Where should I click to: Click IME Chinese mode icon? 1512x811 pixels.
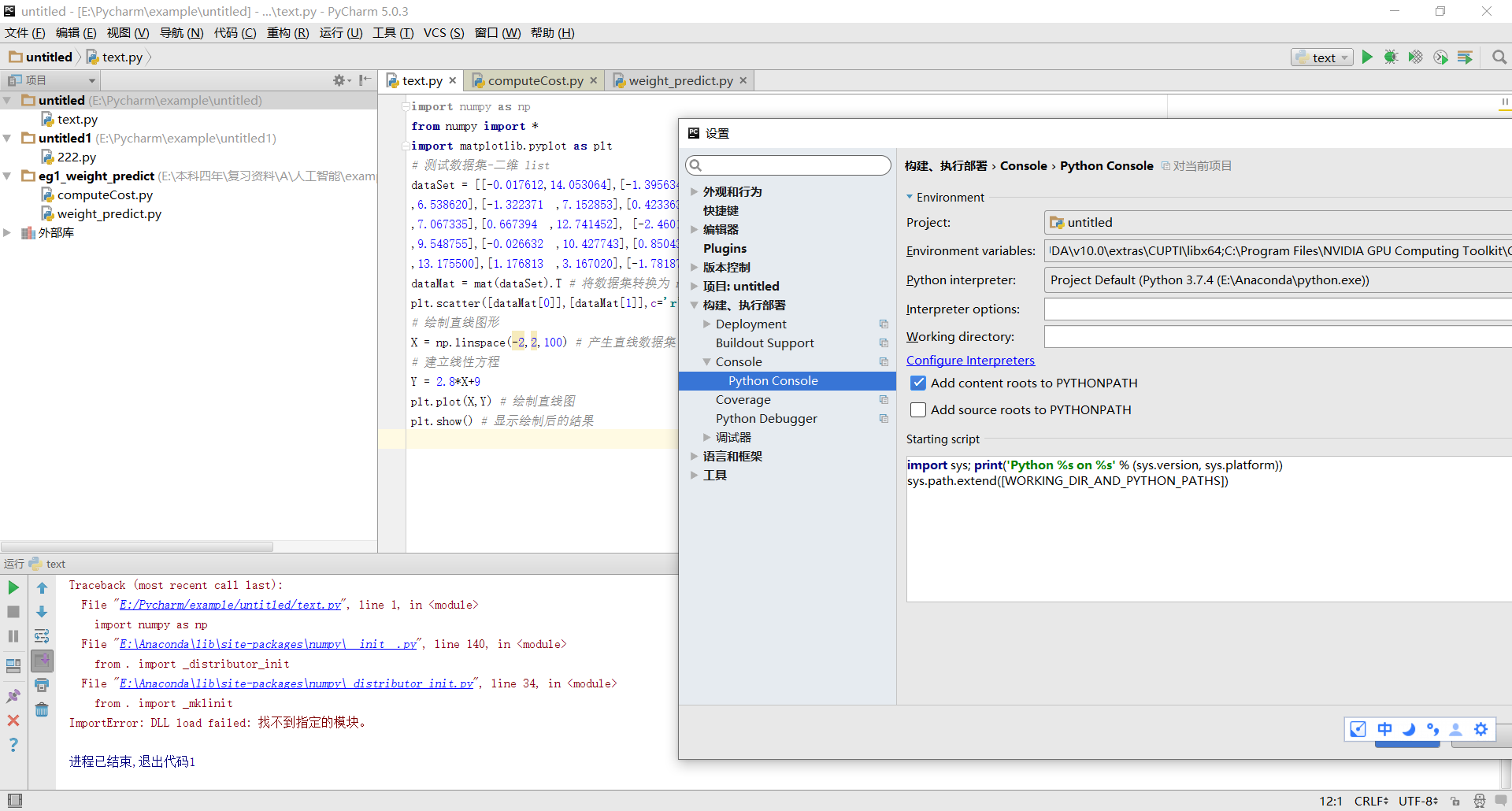(1384, 729)
